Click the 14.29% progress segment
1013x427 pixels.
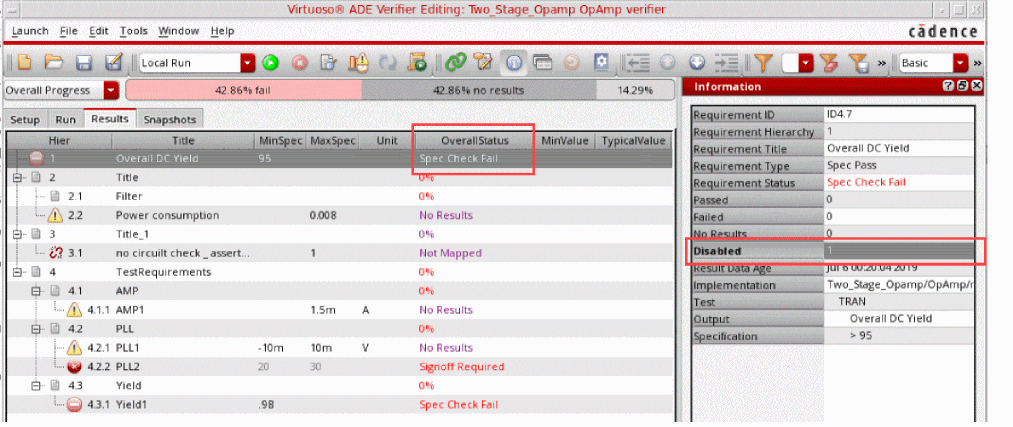tap(634, 90)
